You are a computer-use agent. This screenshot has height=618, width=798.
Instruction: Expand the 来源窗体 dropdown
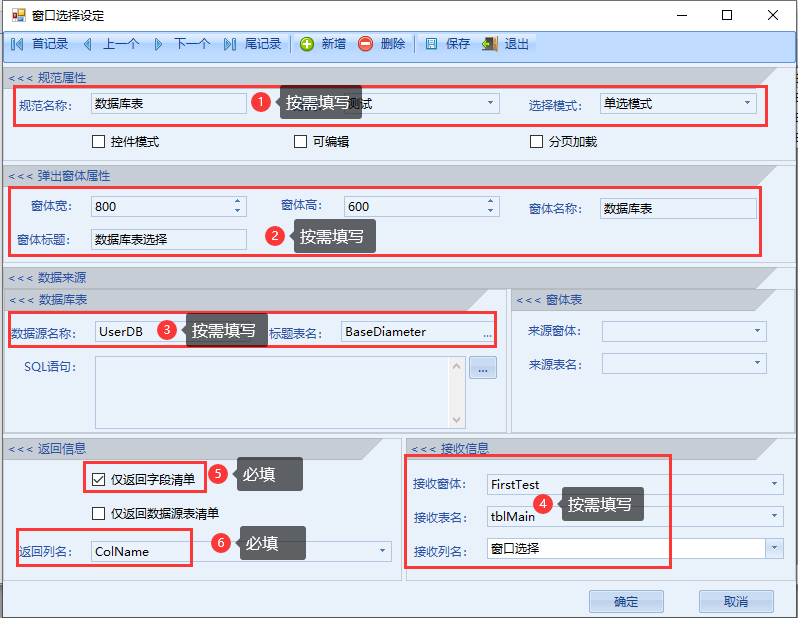point(757,331)
